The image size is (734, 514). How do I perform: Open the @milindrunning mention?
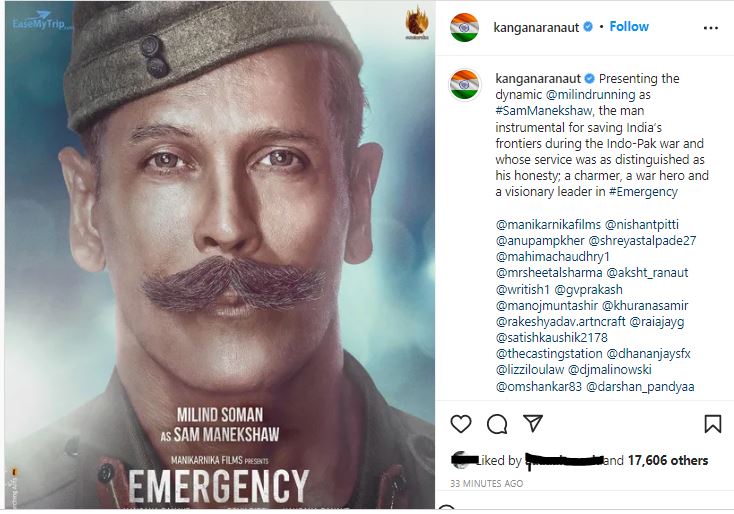pos(590,95)
